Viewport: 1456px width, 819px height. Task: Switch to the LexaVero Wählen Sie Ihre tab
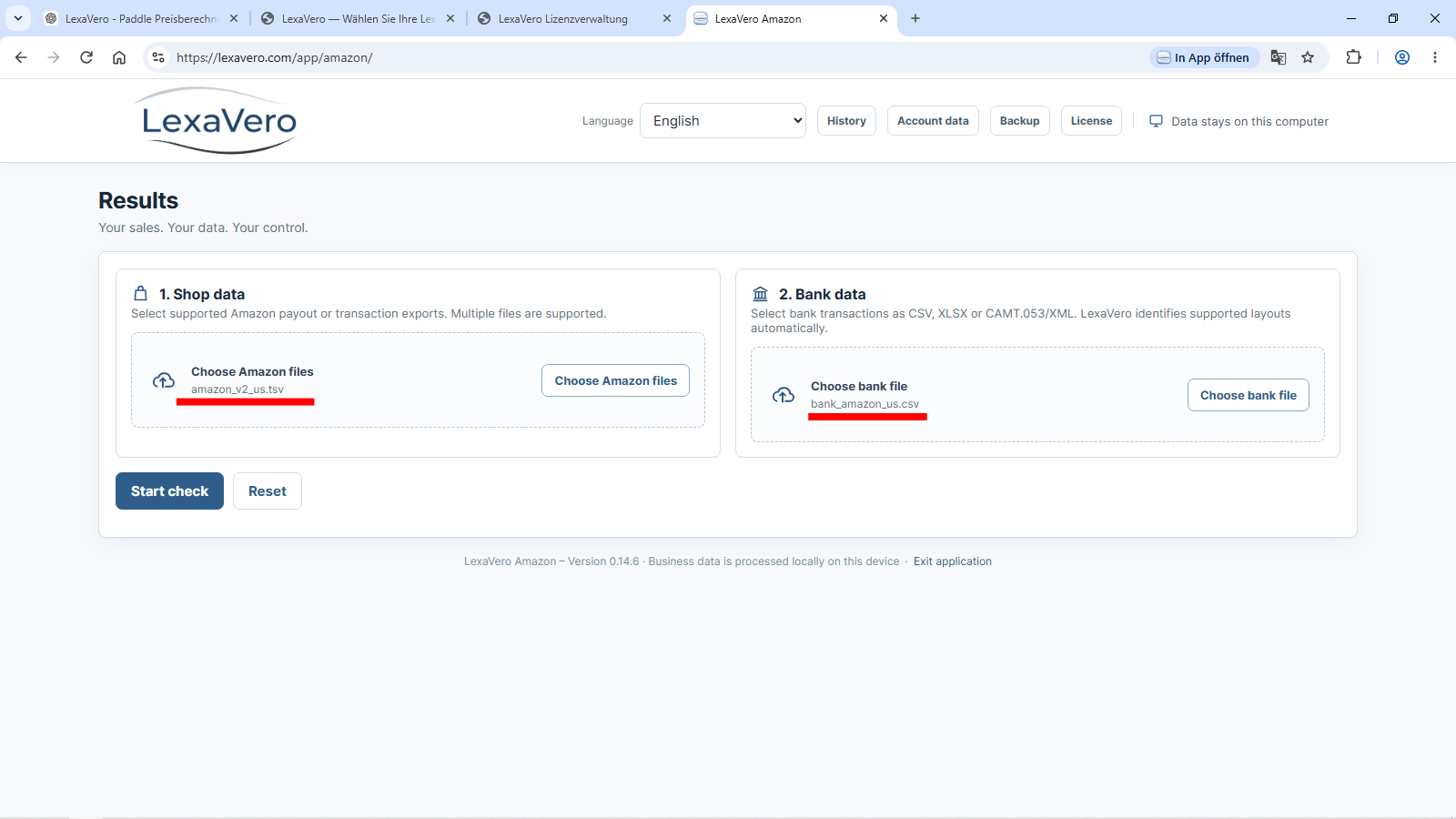click(358, 18)
